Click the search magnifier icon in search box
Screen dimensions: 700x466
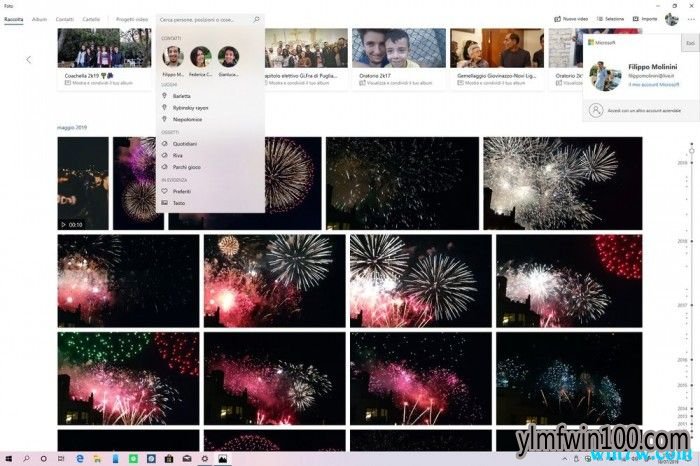tap(257, 20)
